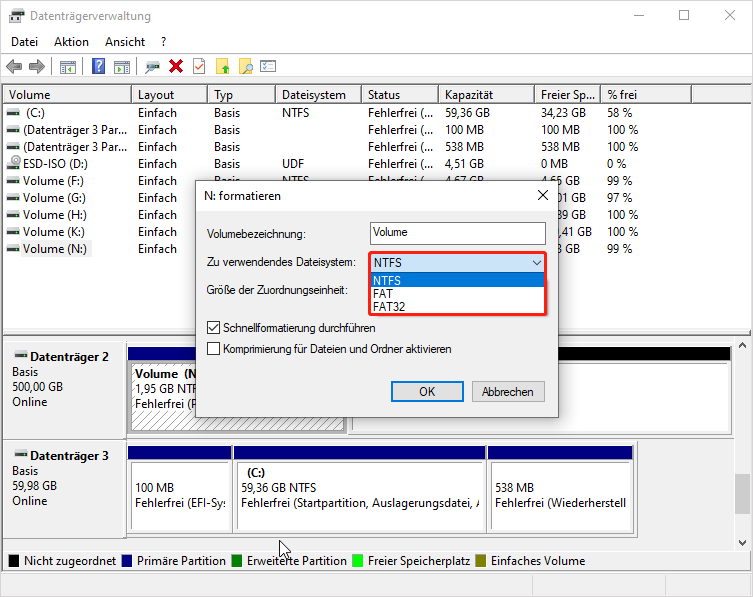Click the Datenträgerverwaltung title bar icon
Screen dimensions: 753x597
(16, 16)
